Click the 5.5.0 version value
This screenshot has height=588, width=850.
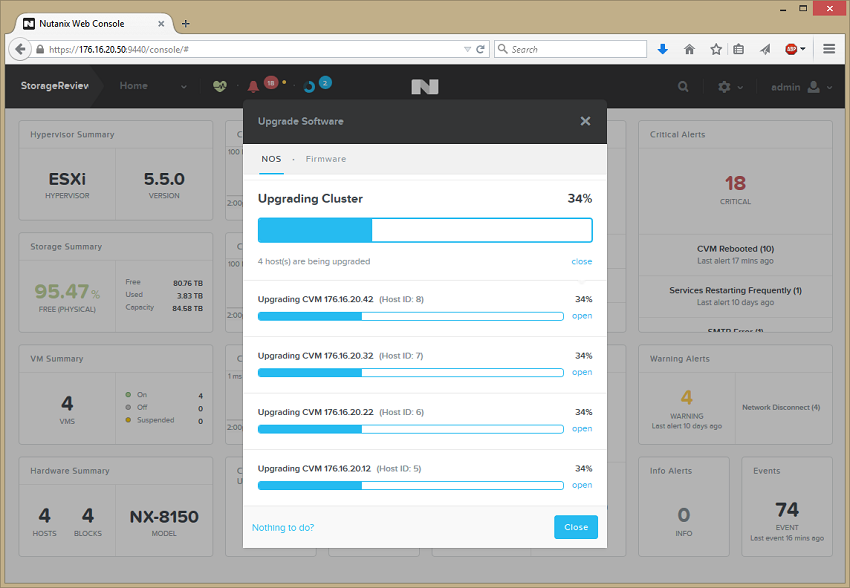pyautogui.click(x=164, y=179)
